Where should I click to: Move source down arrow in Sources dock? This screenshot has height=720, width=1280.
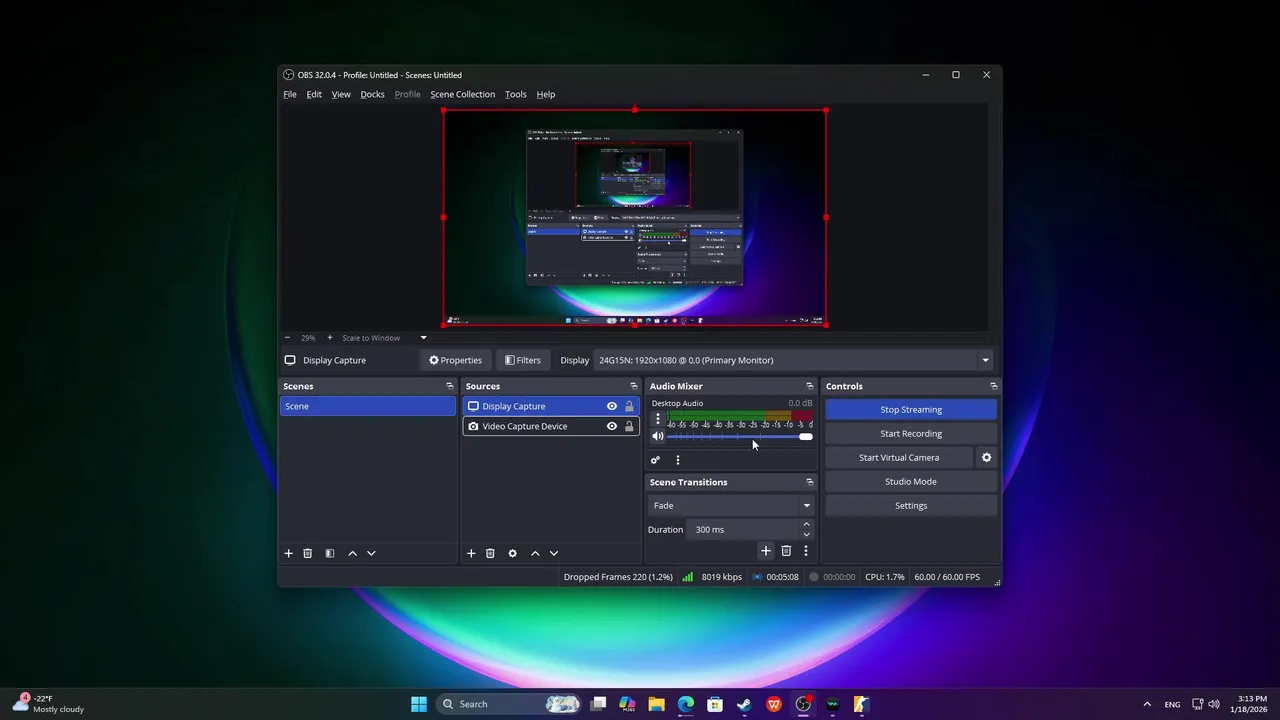click(554, 553)
